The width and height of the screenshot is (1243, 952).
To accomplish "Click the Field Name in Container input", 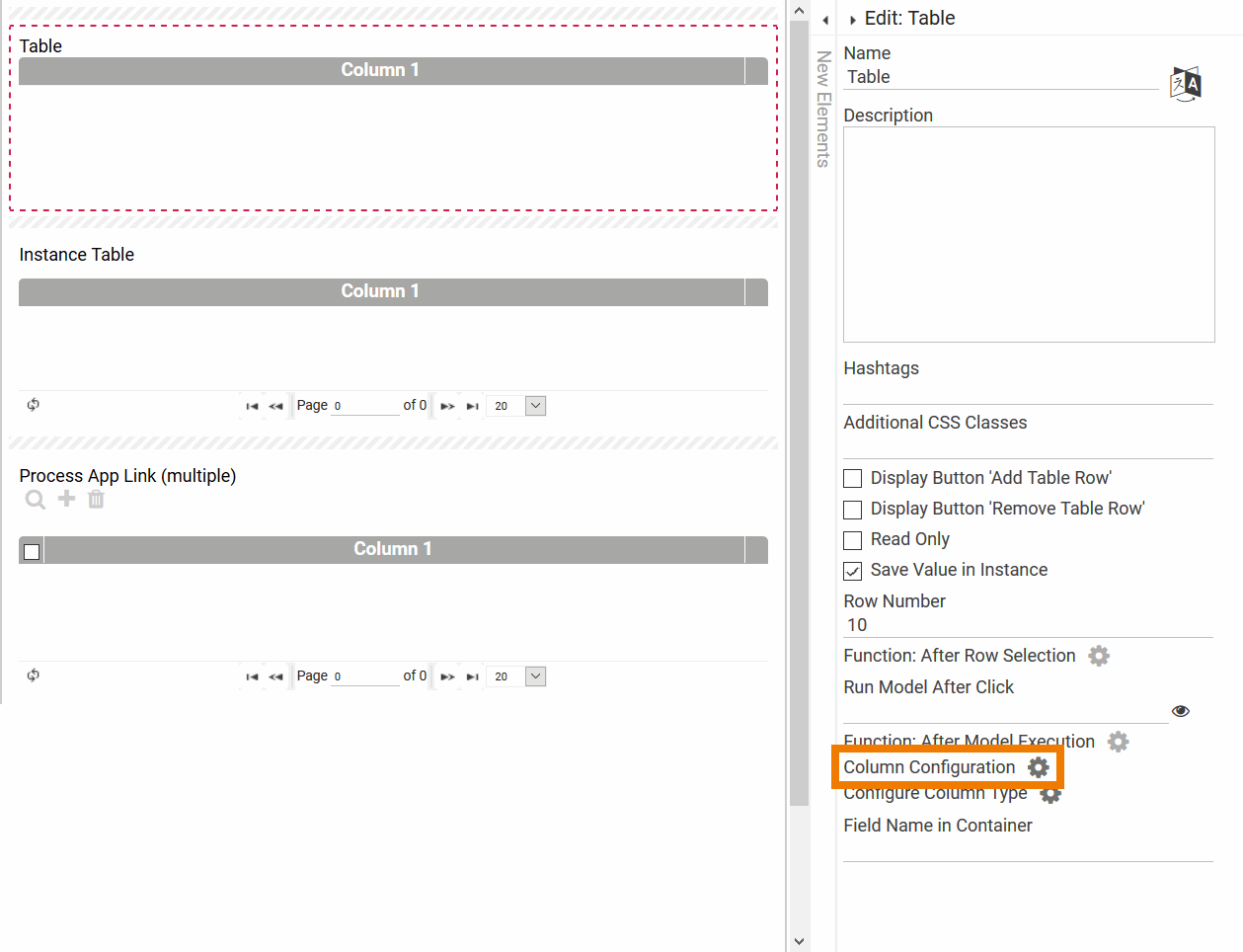I will 1029,849.
